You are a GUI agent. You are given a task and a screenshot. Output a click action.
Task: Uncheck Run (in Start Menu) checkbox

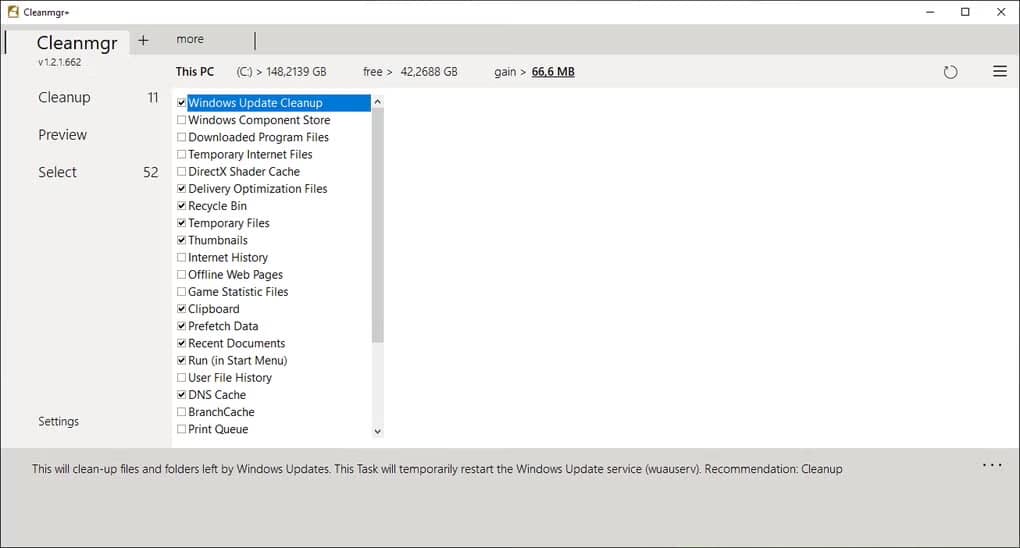tap(181, 361)
